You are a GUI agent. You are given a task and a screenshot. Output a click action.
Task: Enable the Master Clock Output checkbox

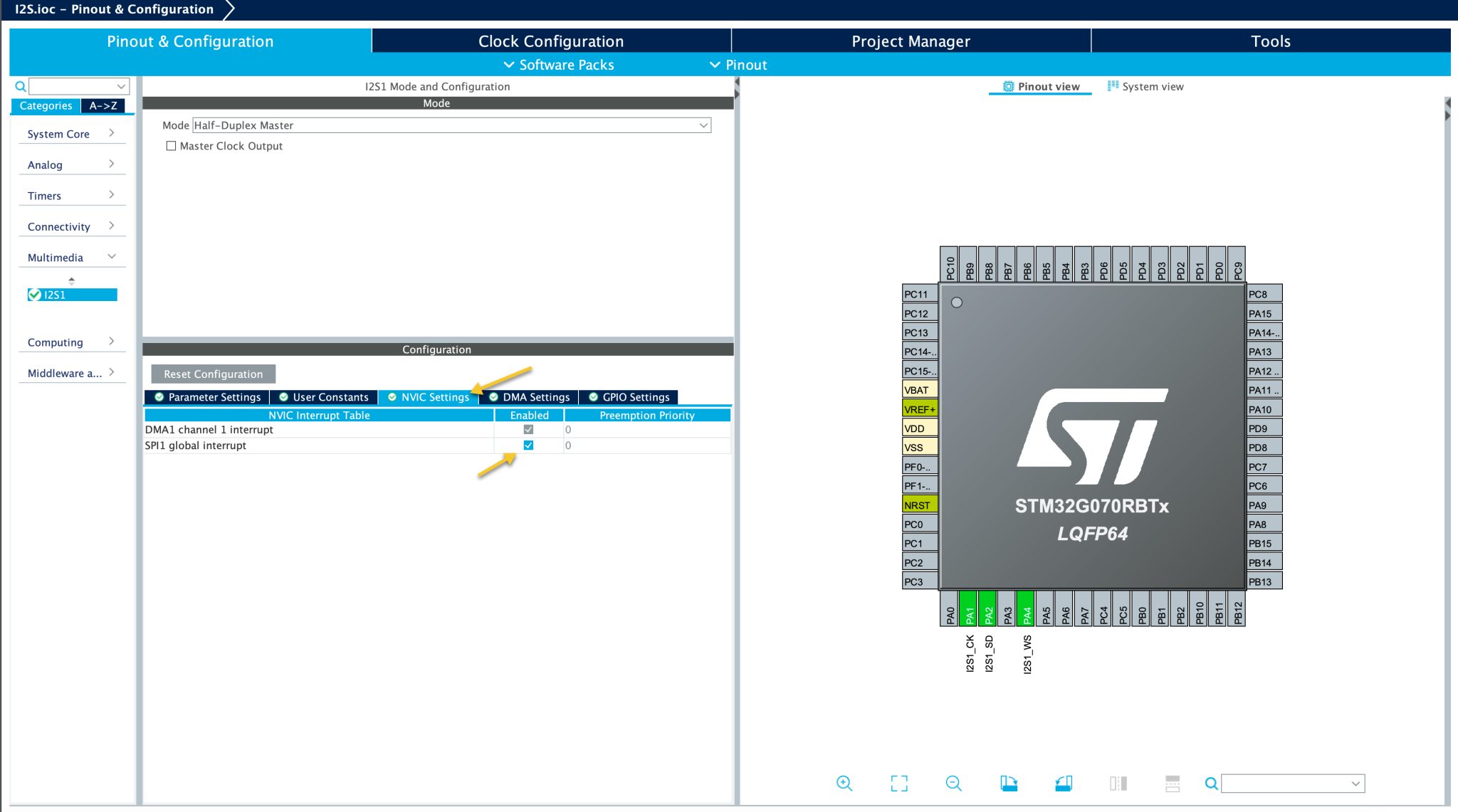coord(171,145)
